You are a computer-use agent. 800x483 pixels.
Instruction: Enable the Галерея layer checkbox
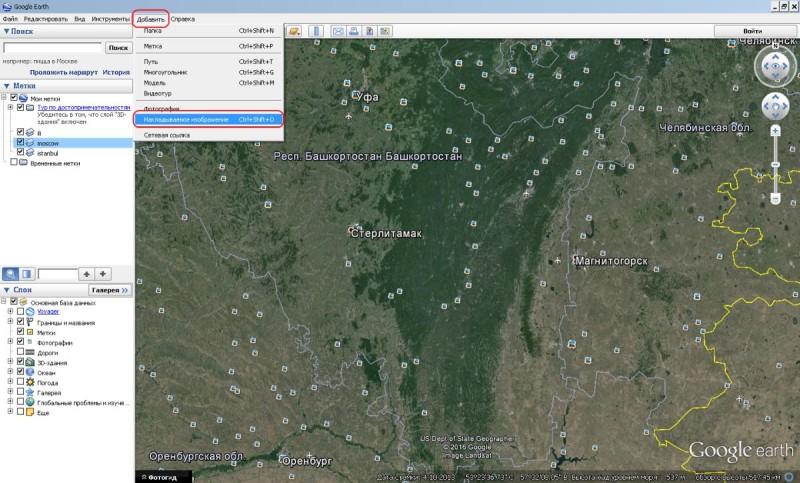click(x=20, y=392)
